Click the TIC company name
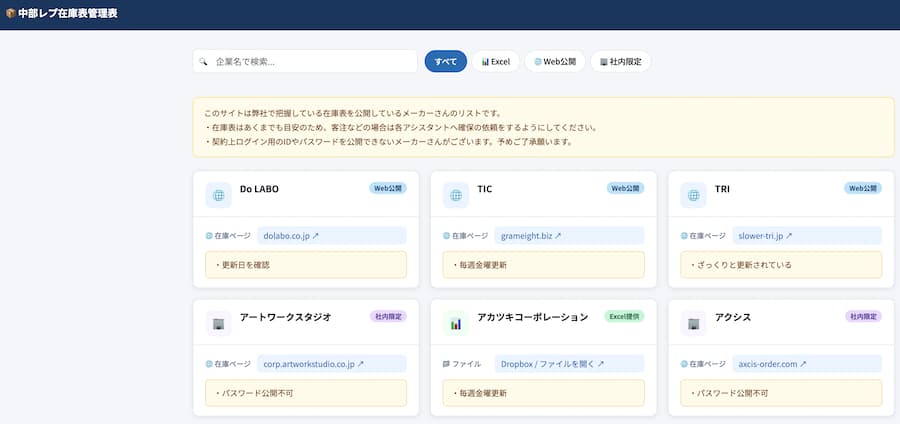Viewport: 900px width, 424px height. pos(484,189)
